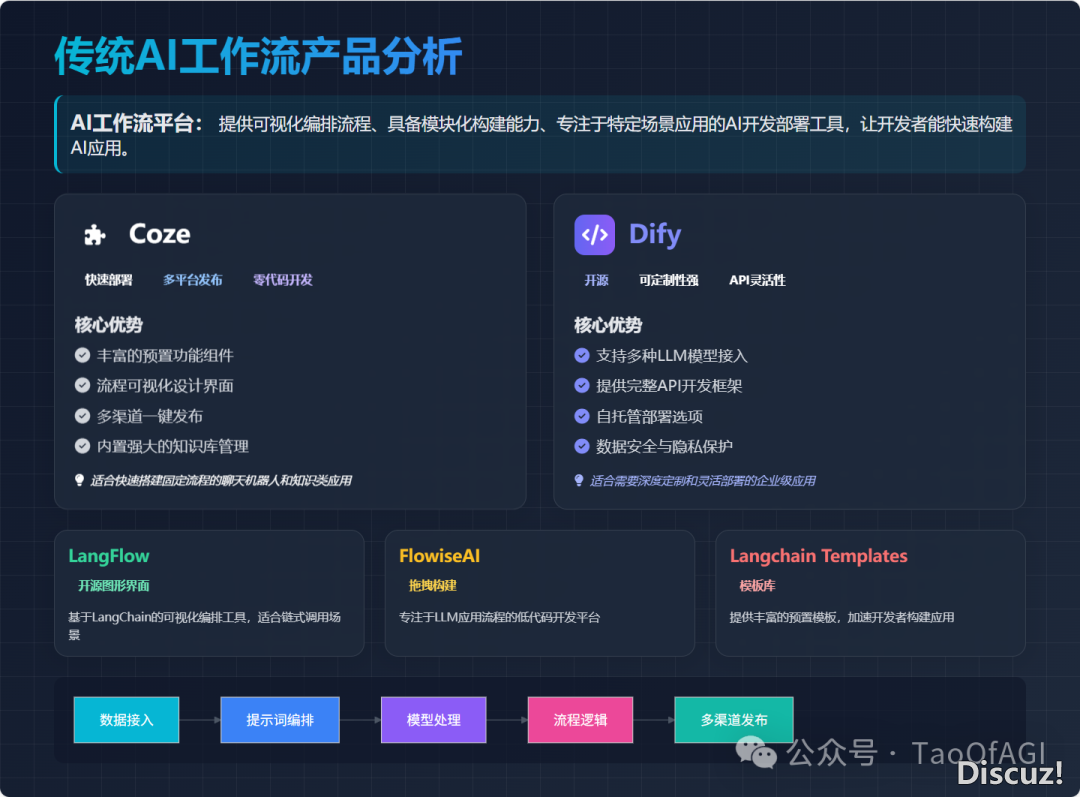Click the purple 模型处理 step box

coord(433,720)
